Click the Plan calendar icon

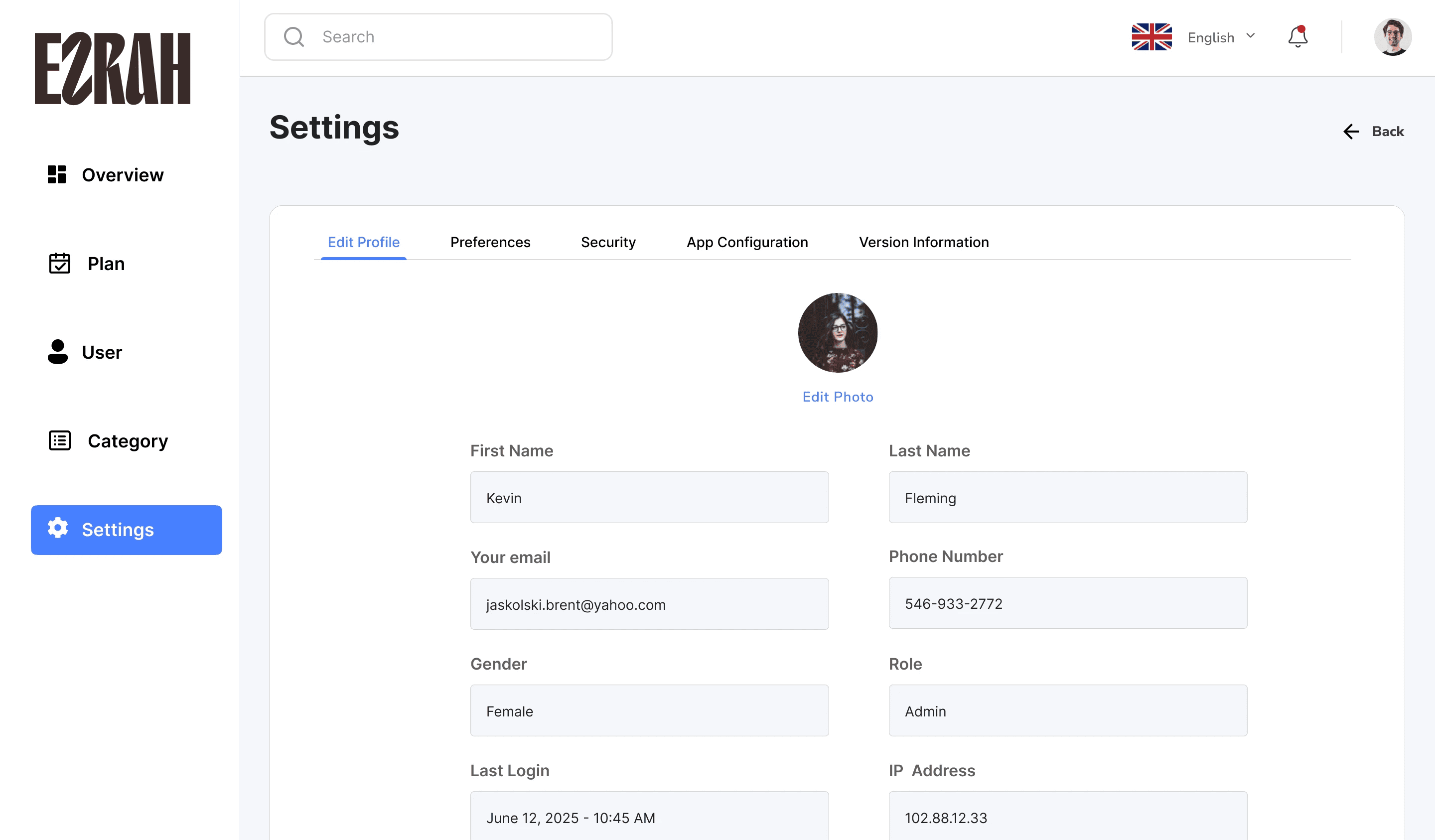(59, 263)
